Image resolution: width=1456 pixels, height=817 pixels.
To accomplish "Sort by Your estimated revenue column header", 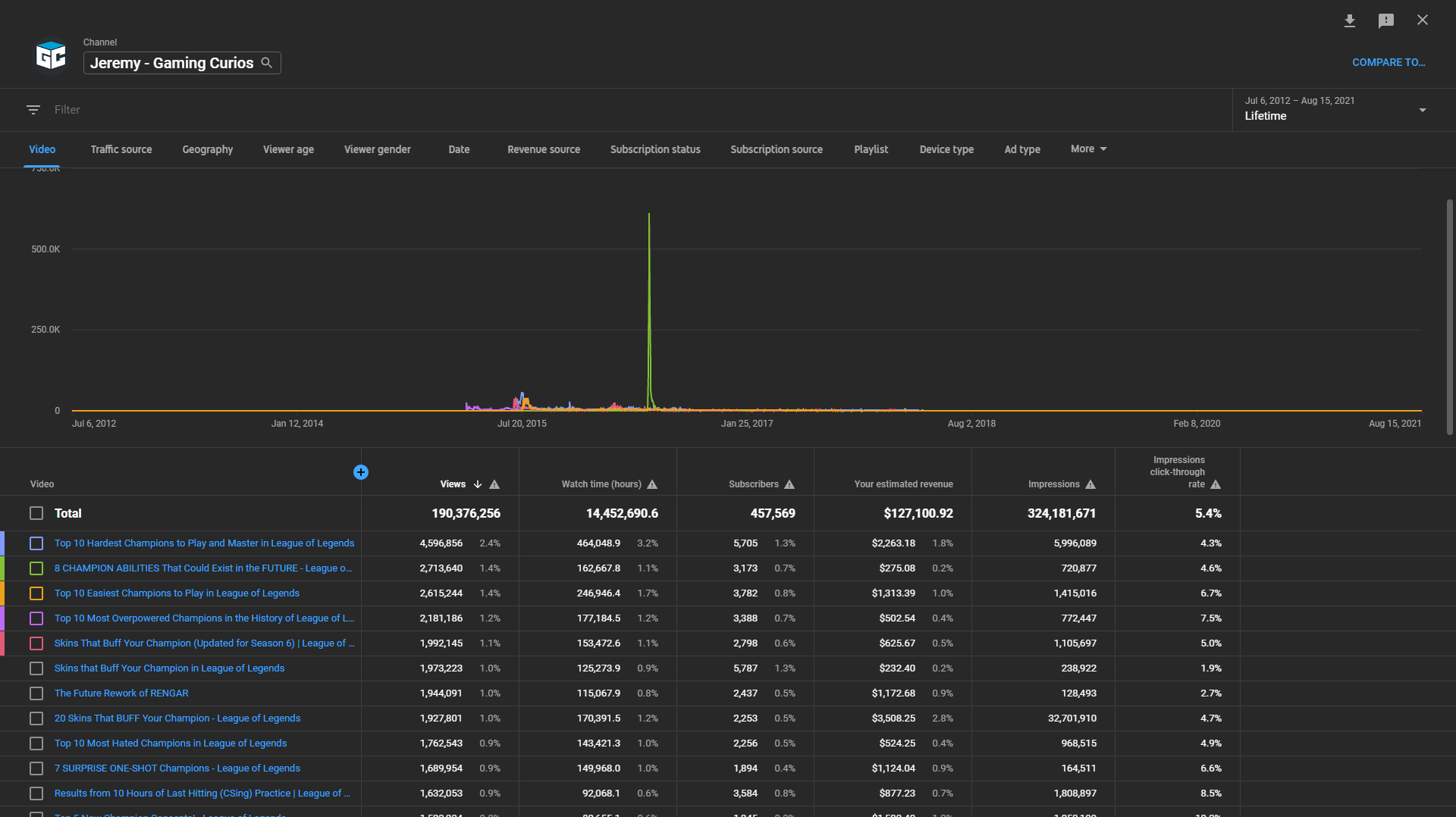I will pos(904,484).
